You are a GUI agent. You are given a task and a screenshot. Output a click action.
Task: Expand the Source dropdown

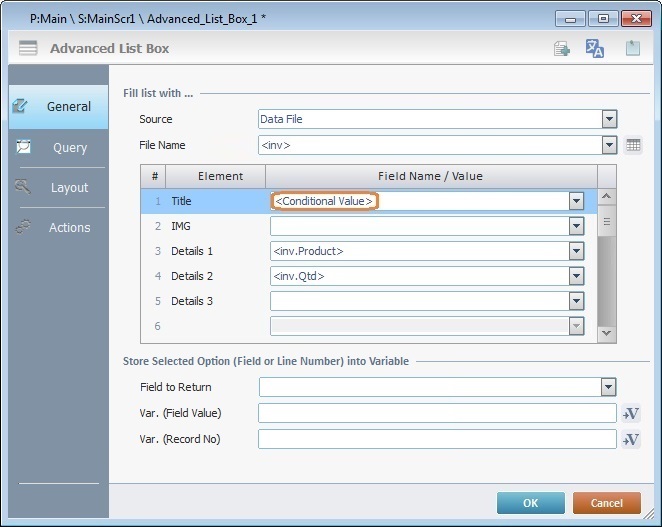click(x=609, y=119)
